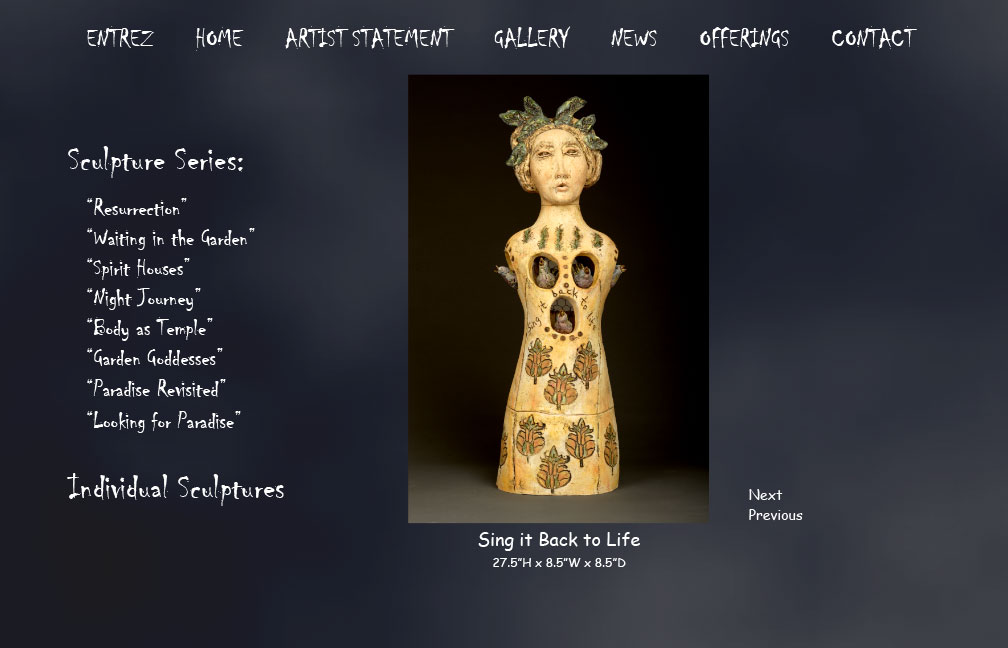Click Next to see following sculpture

(765, 495)
